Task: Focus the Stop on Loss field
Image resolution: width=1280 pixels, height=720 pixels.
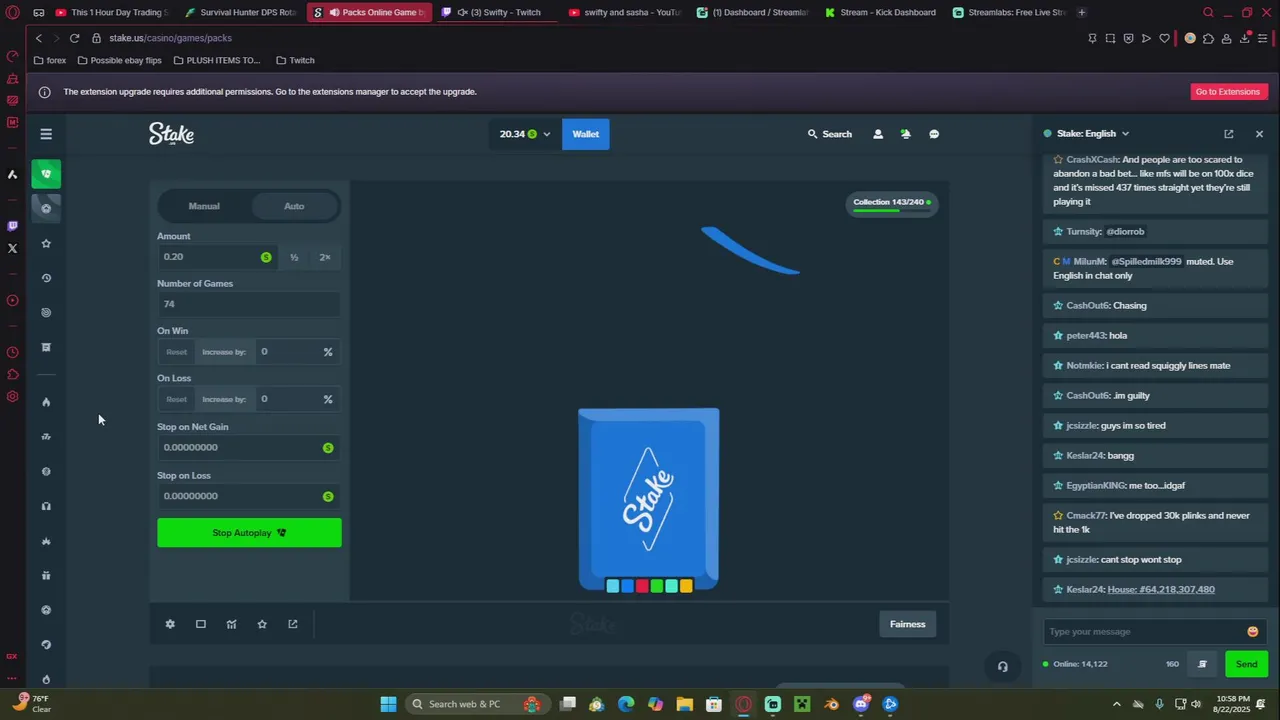Action: 249,496
